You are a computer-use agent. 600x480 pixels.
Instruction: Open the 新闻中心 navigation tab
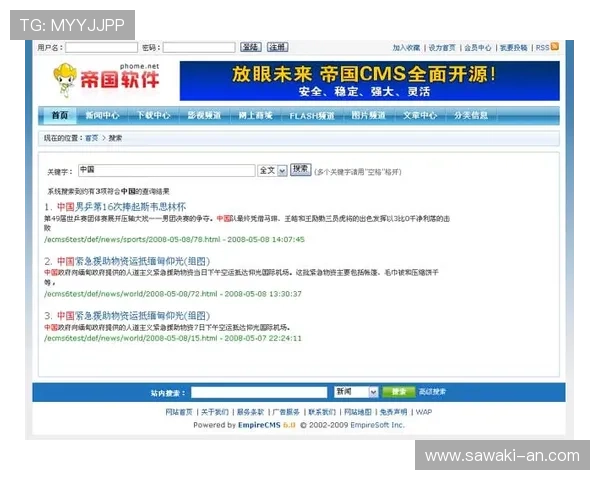tap(102, 115)
